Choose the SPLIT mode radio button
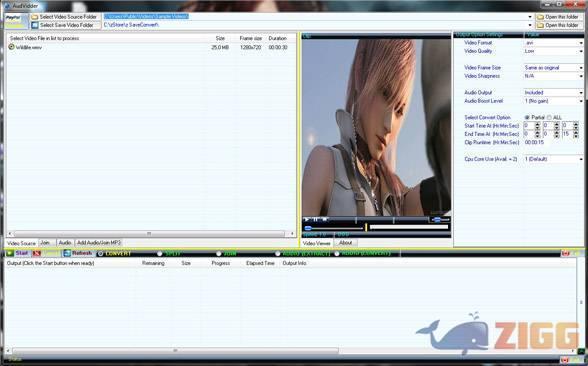The image size is (588, 366). [160, 254]
